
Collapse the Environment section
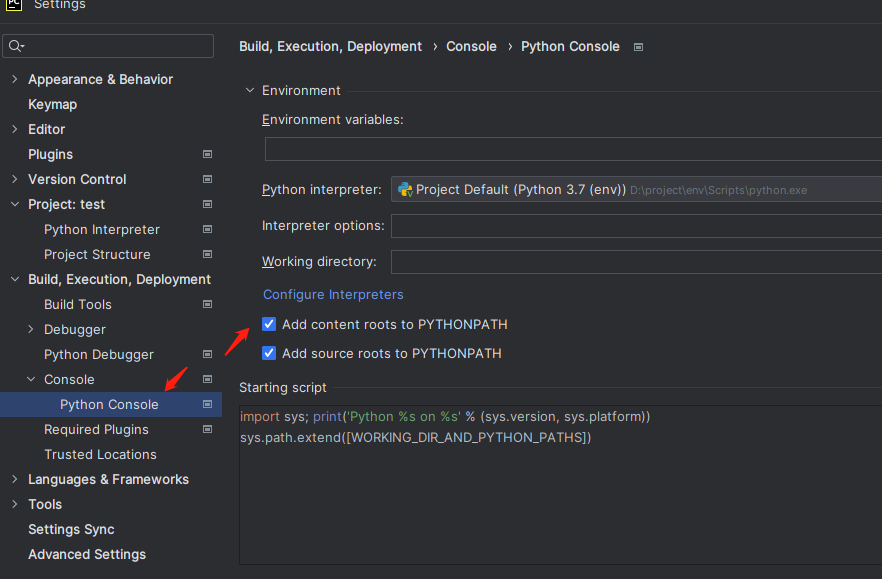point(250,90)
